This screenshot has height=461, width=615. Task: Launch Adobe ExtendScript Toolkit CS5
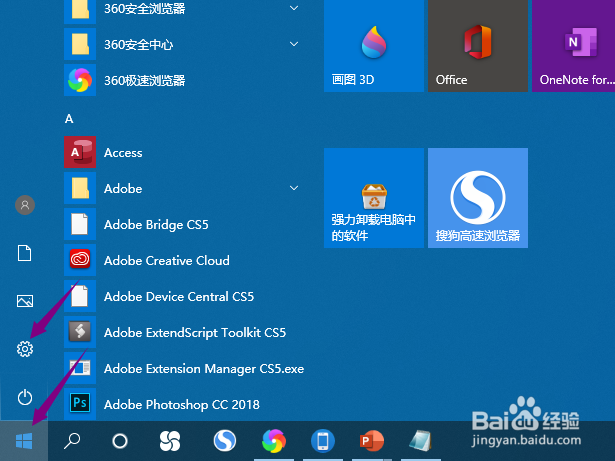click(185, 332)
